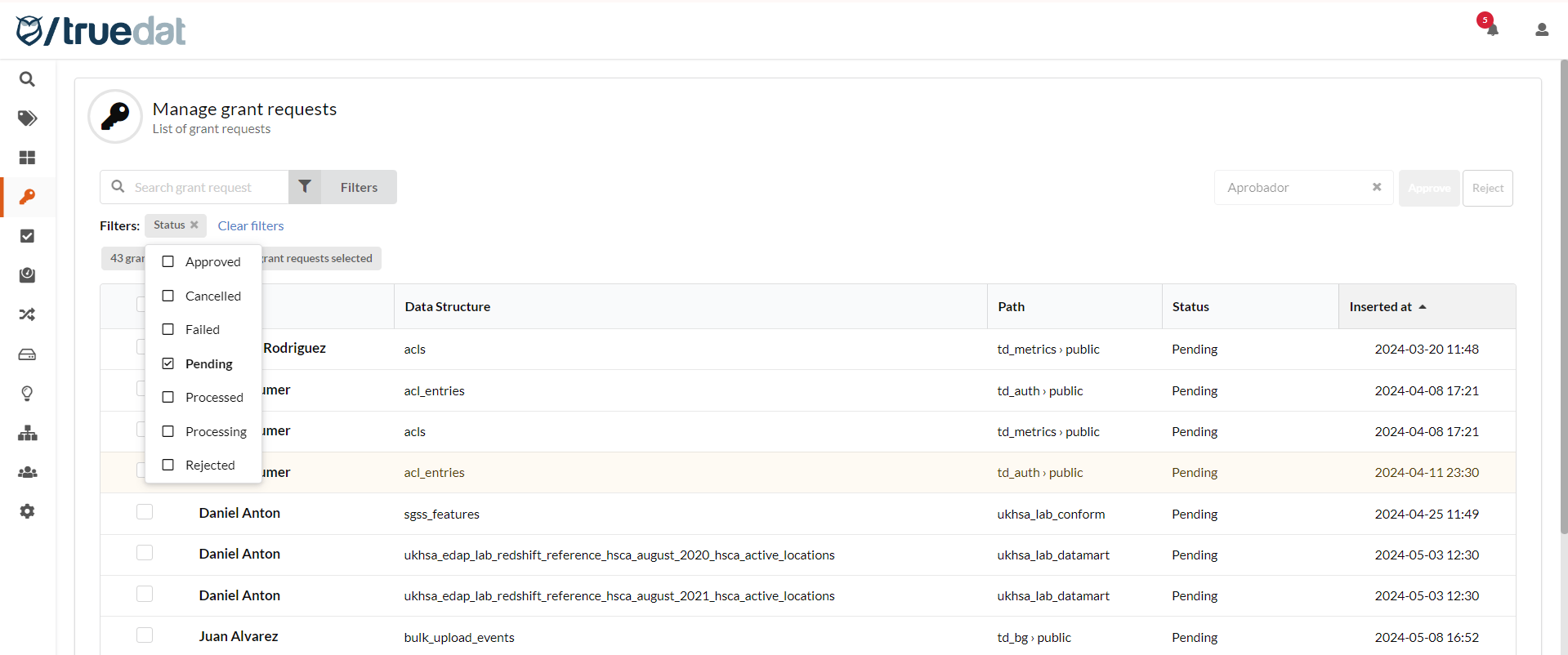Open the lightbulb sidebar icon
This screenshot has height=655, width=1568.
[27, 394]
